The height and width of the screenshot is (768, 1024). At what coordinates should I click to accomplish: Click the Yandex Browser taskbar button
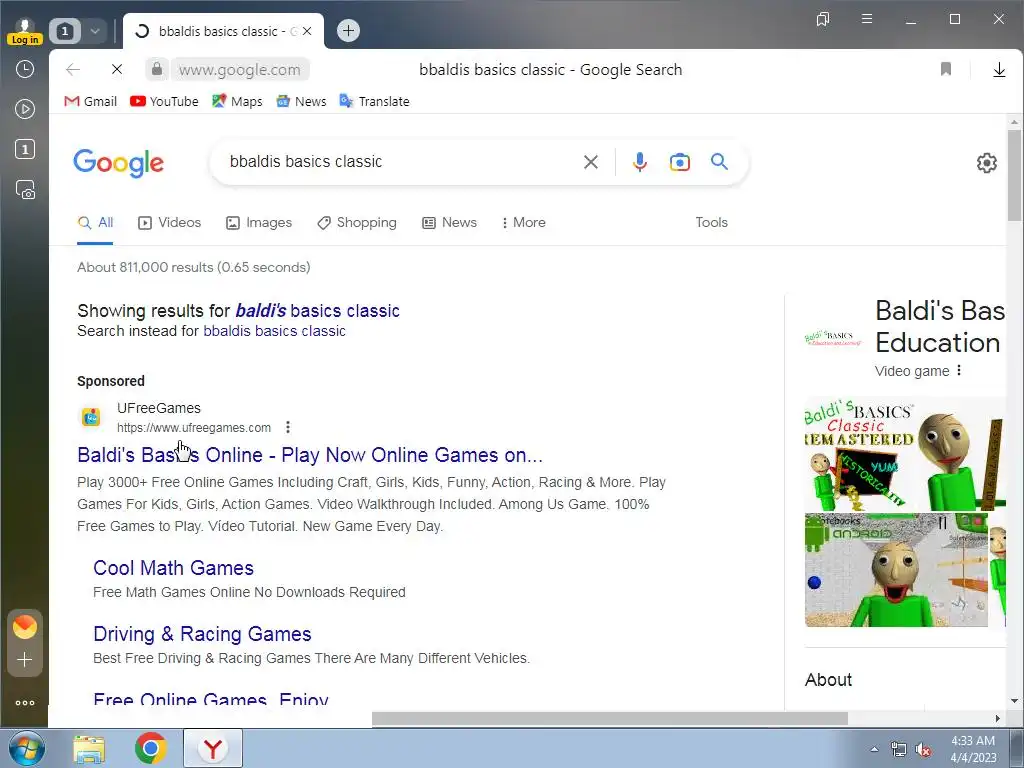(213, 748)
